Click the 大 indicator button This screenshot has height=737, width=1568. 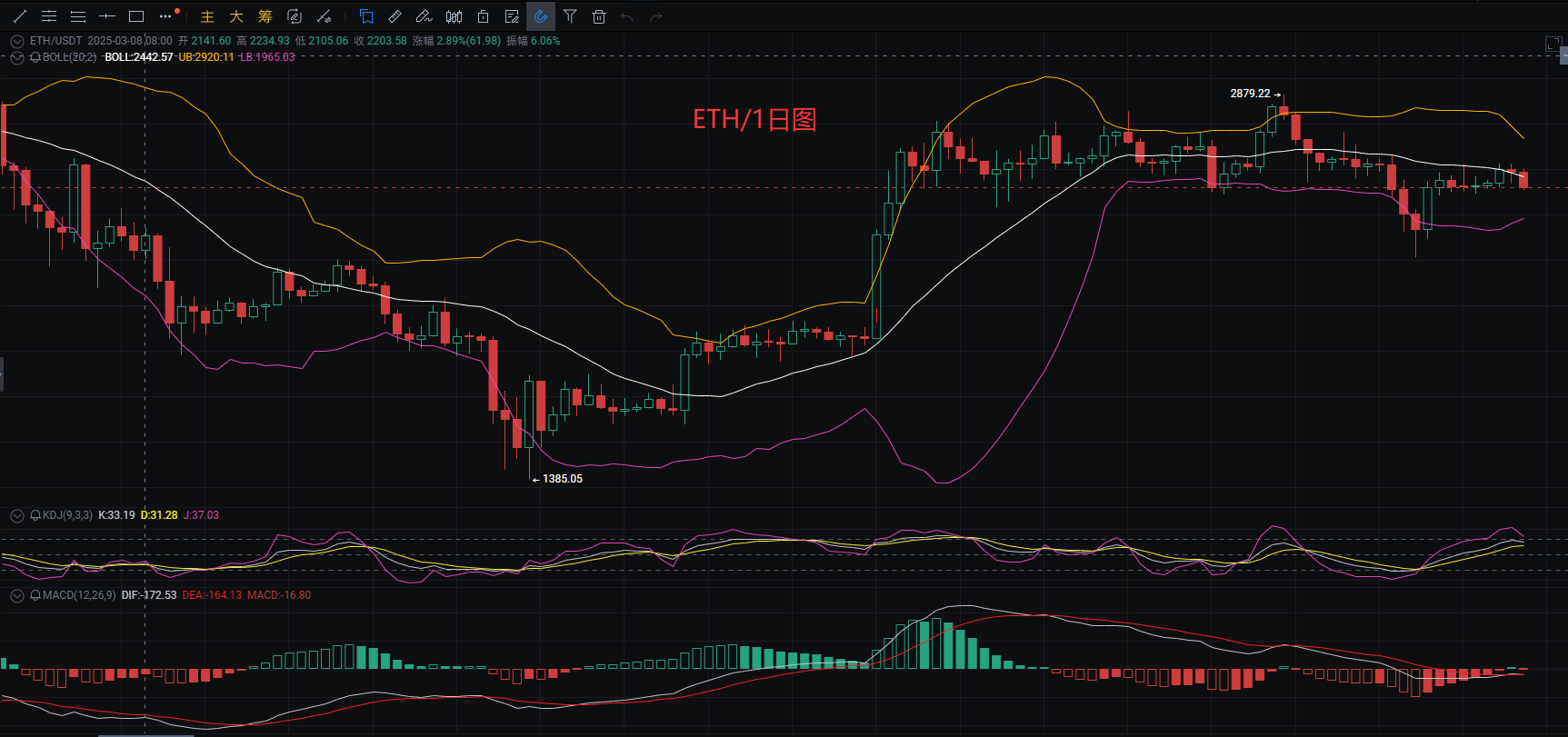(236, 16)
